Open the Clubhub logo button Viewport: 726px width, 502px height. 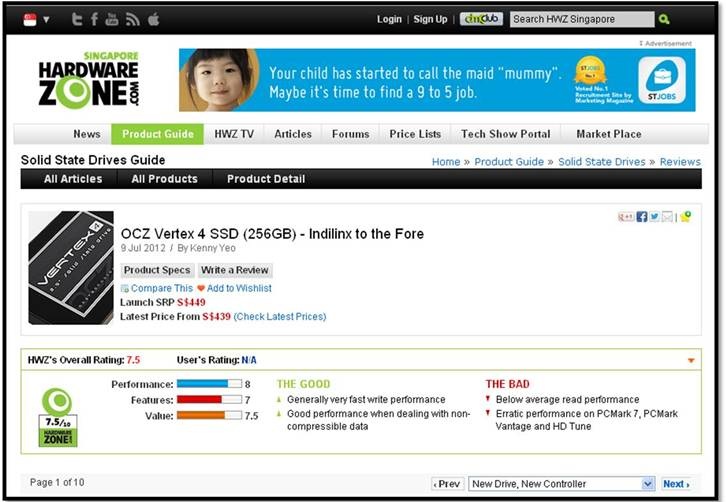[481, 19]
